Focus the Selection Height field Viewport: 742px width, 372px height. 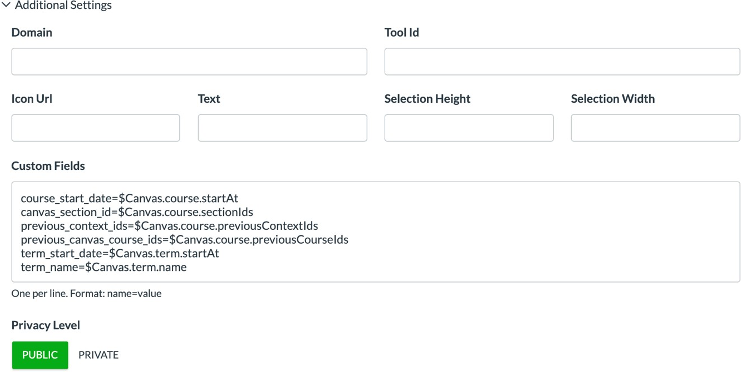tap(469, 128)
